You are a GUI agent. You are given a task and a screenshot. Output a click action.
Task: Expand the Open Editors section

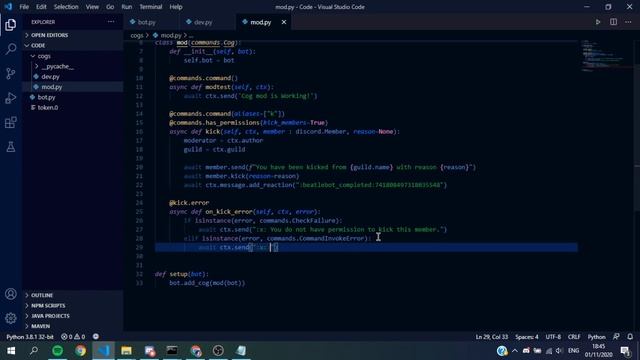click(73, 35)
